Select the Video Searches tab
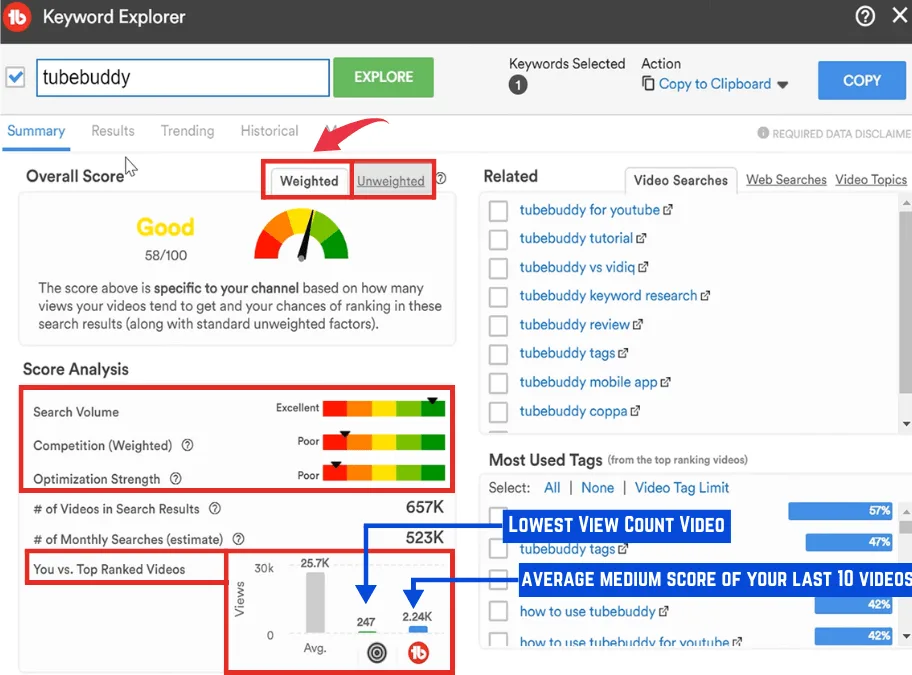 pyautogui.click(x=681, y=180)
